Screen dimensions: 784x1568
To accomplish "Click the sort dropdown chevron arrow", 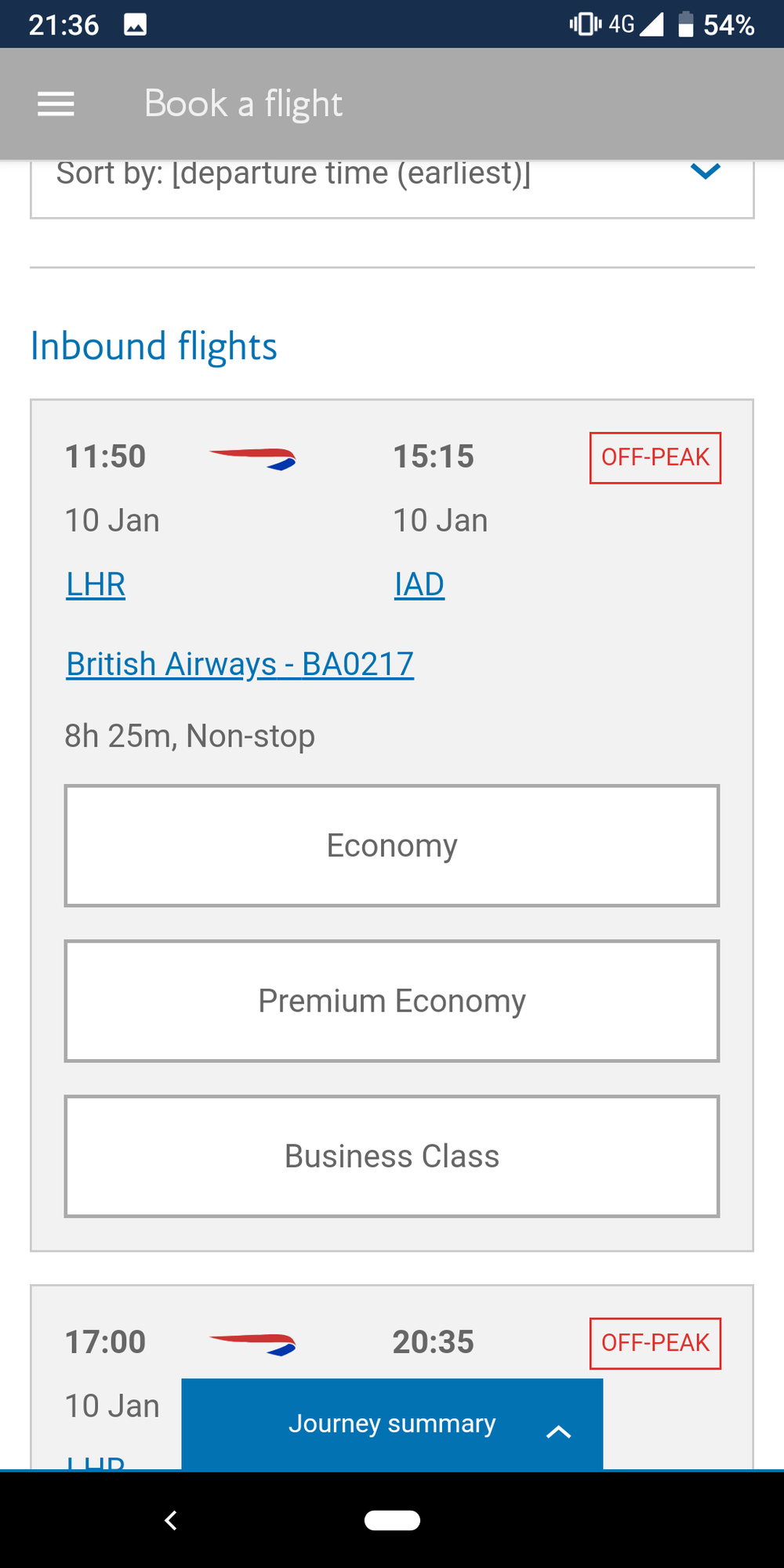I will click(706, 172).
